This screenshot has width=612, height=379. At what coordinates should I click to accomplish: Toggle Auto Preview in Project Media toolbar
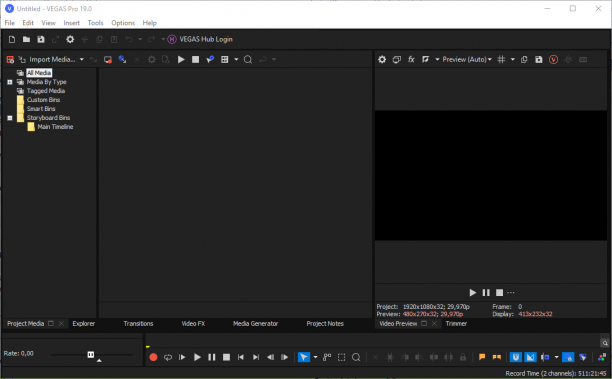click(x=210, y=59)
